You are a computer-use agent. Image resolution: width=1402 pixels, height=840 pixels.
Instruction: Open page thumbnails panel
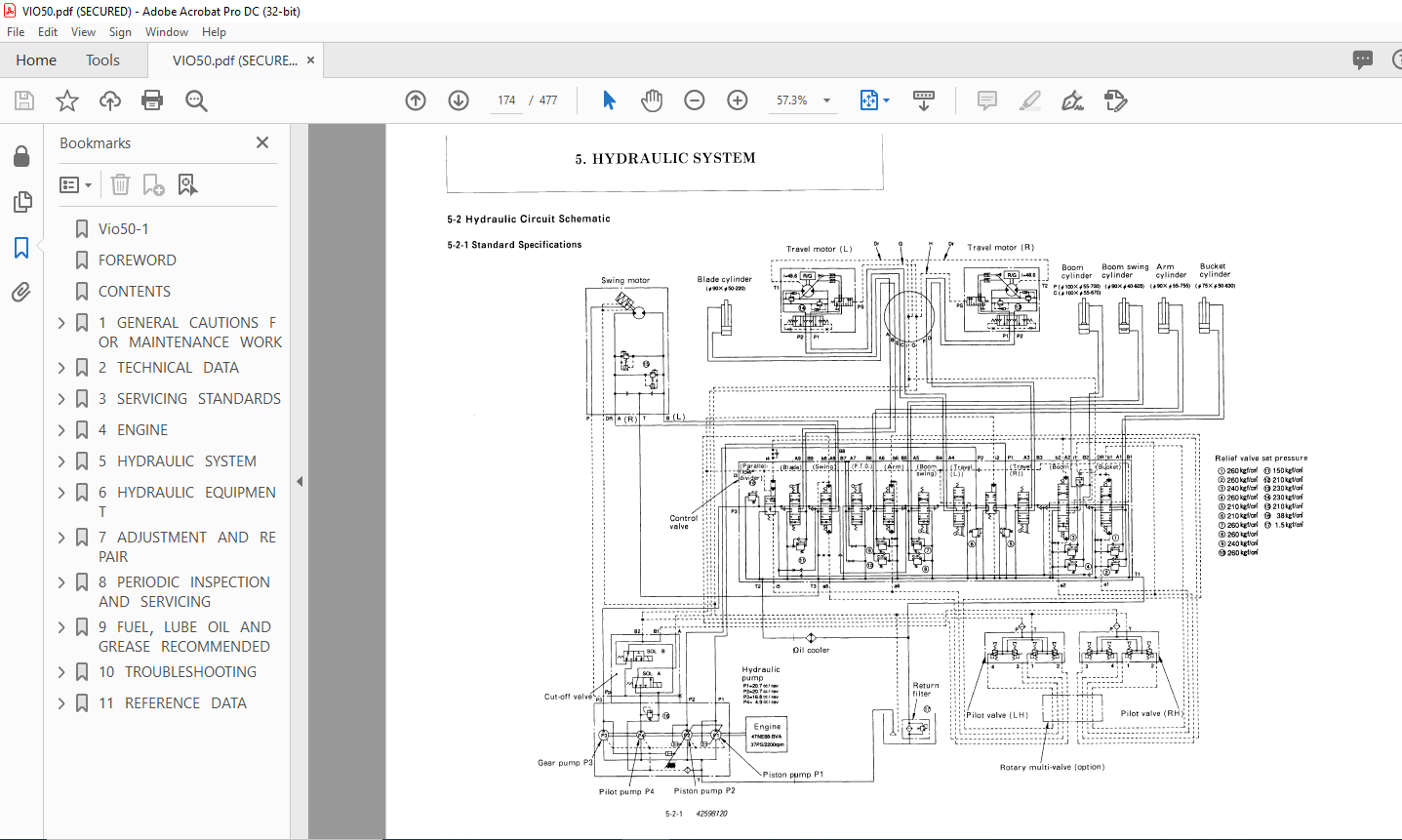click(20, 202)
